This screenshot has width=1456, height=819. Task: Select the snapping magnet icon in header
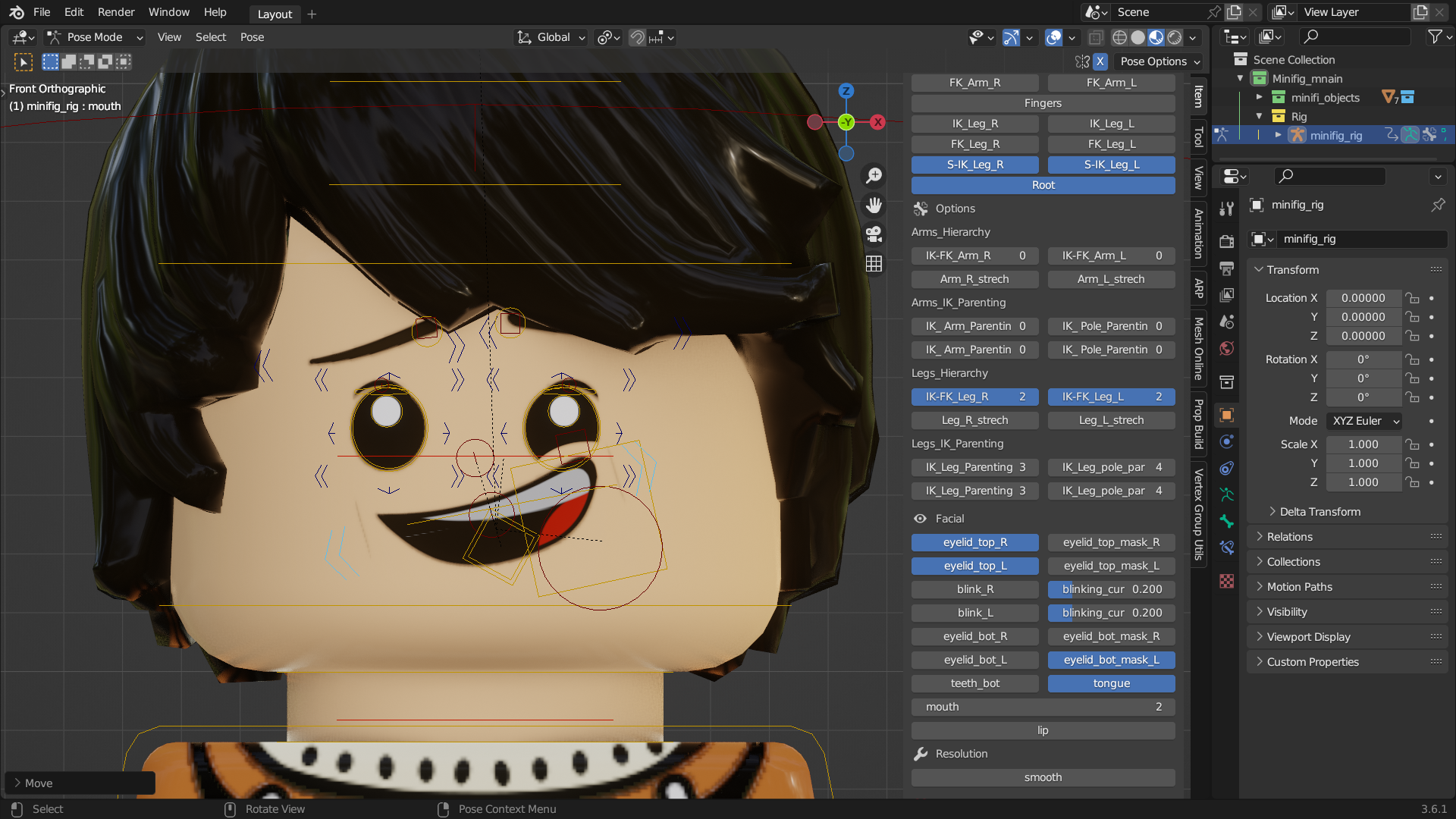637,37
